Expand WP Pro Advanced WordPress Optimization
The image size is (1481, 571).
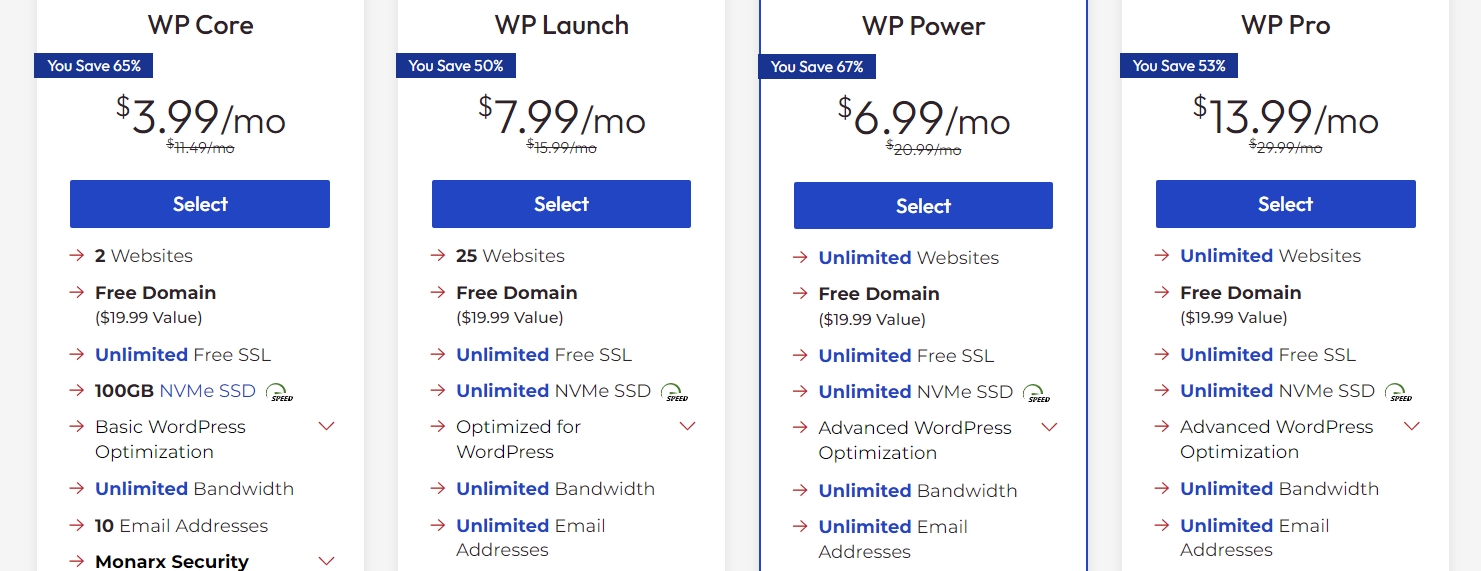pos(1411,427)
